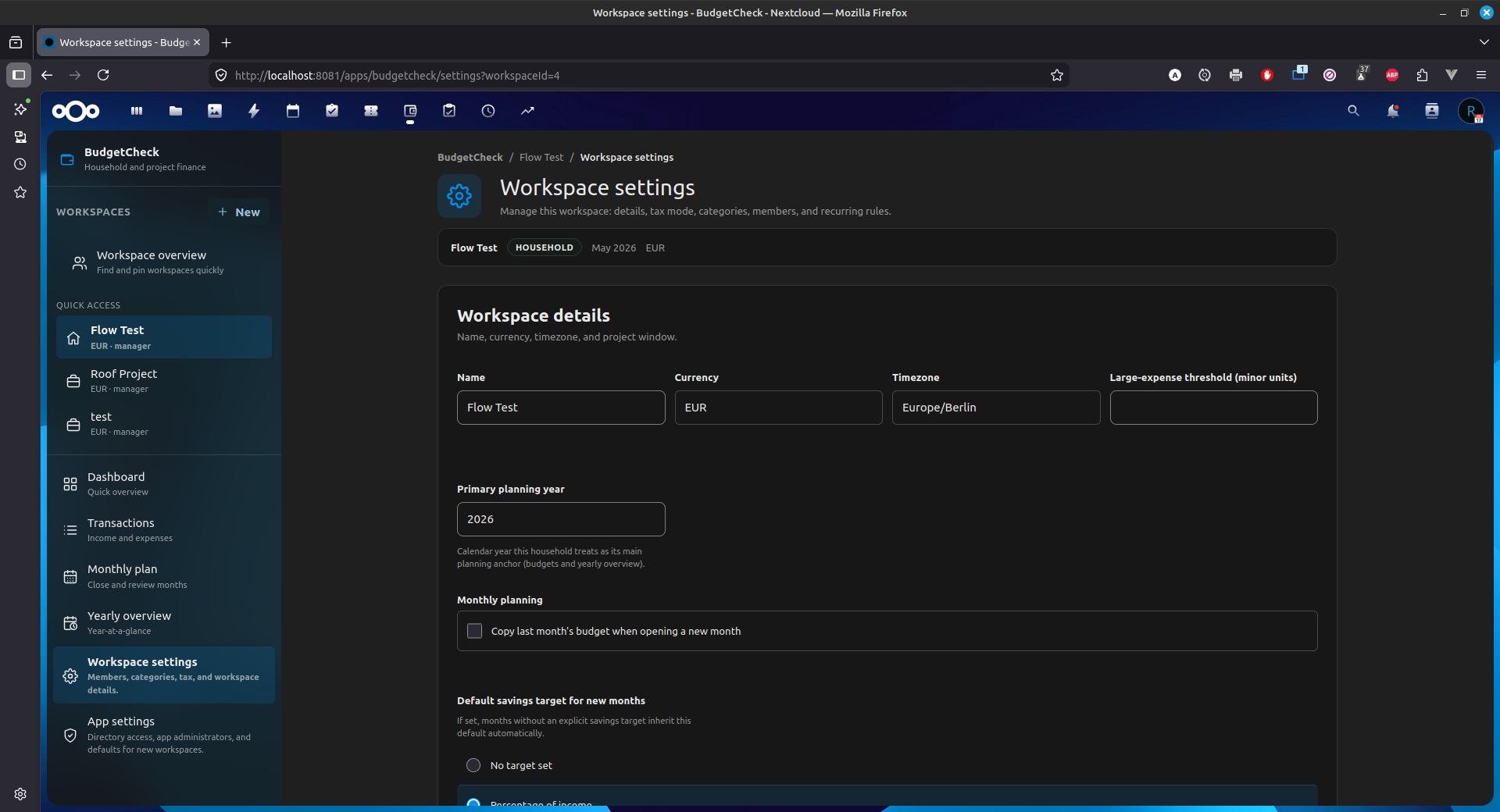The height and width of the screenshot is (812, 1500).
Task: Open the user avatar account menu
Action: 1471,111
